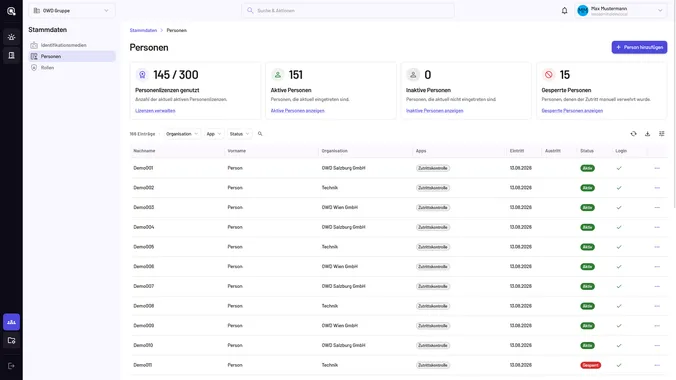This screenshot has height=380, width=676.
Task: Open the Organisation filter dropdown
Action: click(182, 134)
